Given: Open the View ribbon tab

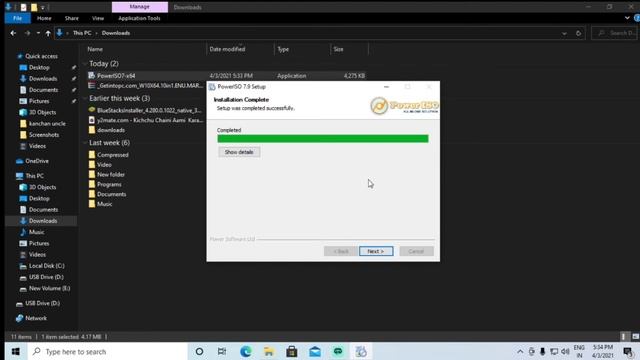Looking at the screenshot, I should coord(98,18).
